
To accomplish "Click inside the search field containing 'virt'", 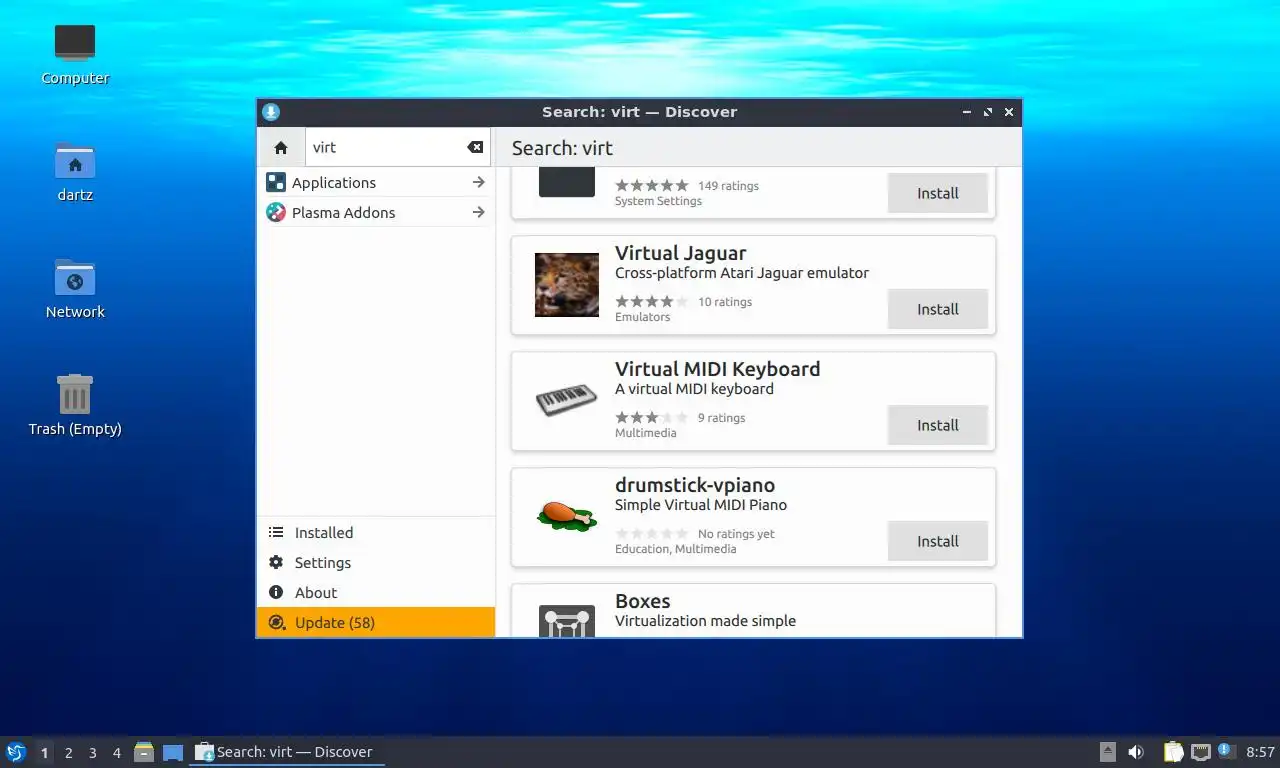I will [x=398, y=147].
